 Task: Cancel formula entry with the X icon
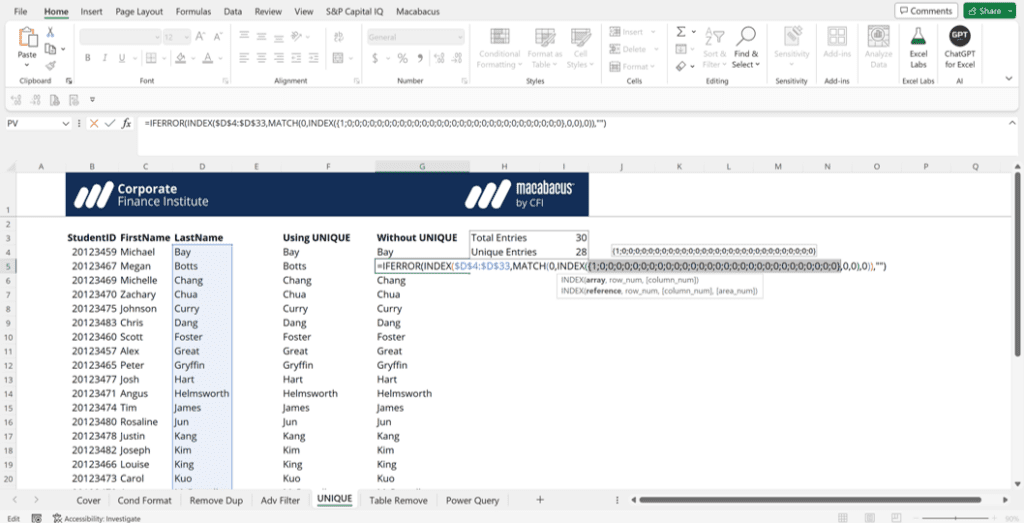(94, 123)
